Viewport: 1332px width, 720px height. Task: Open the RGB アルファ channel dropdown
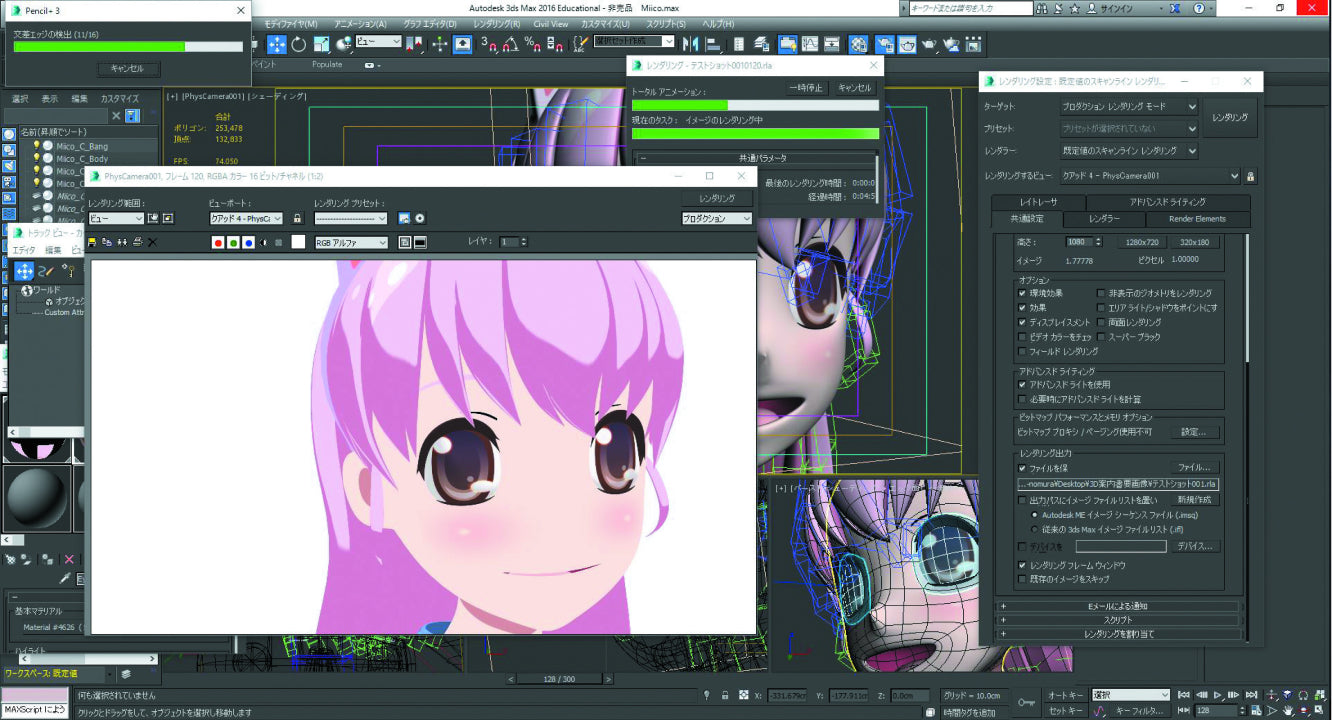350,242
